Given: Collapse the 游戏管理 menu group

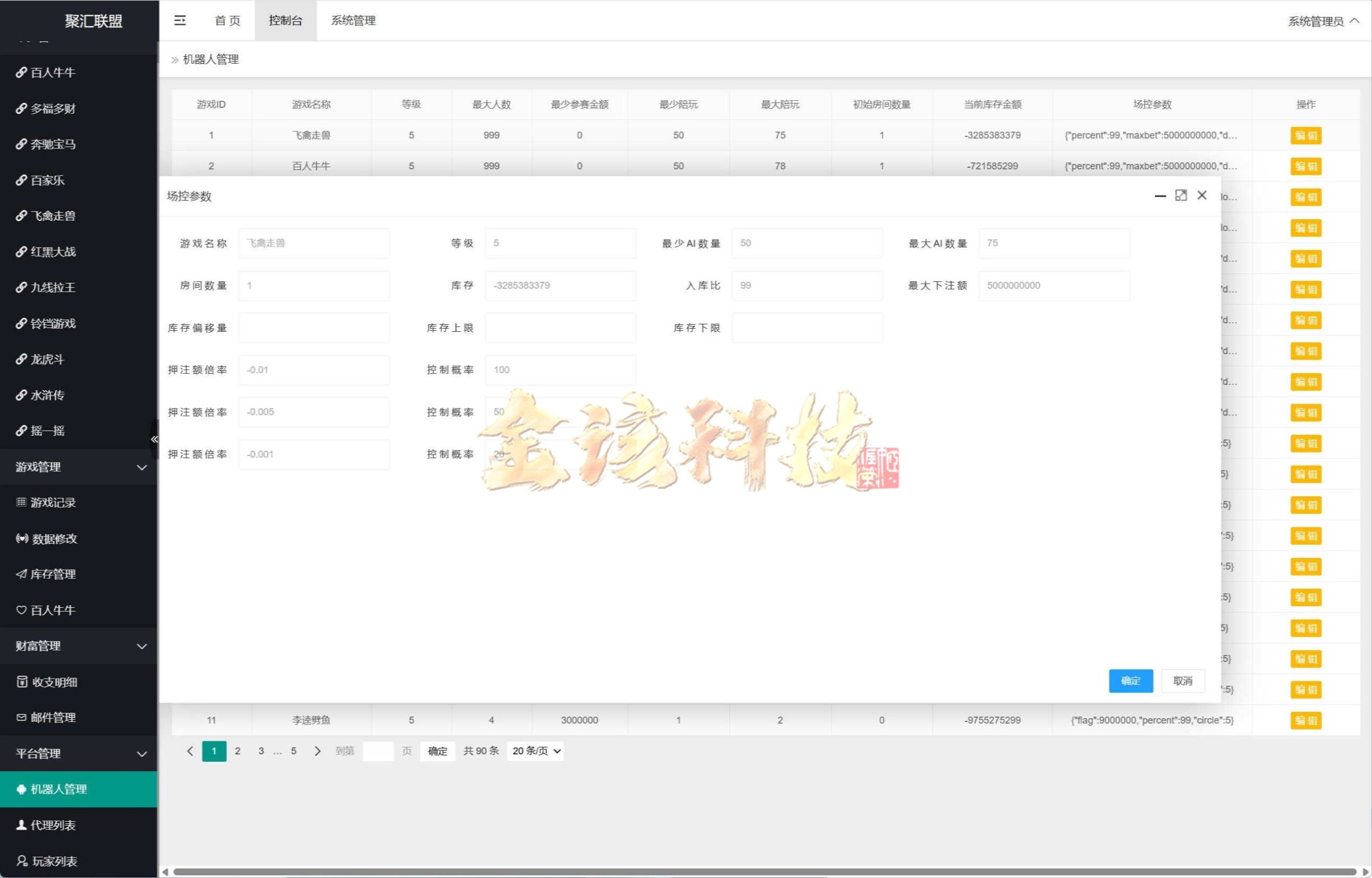Looking at the screenshot, I should coord(79,467).
